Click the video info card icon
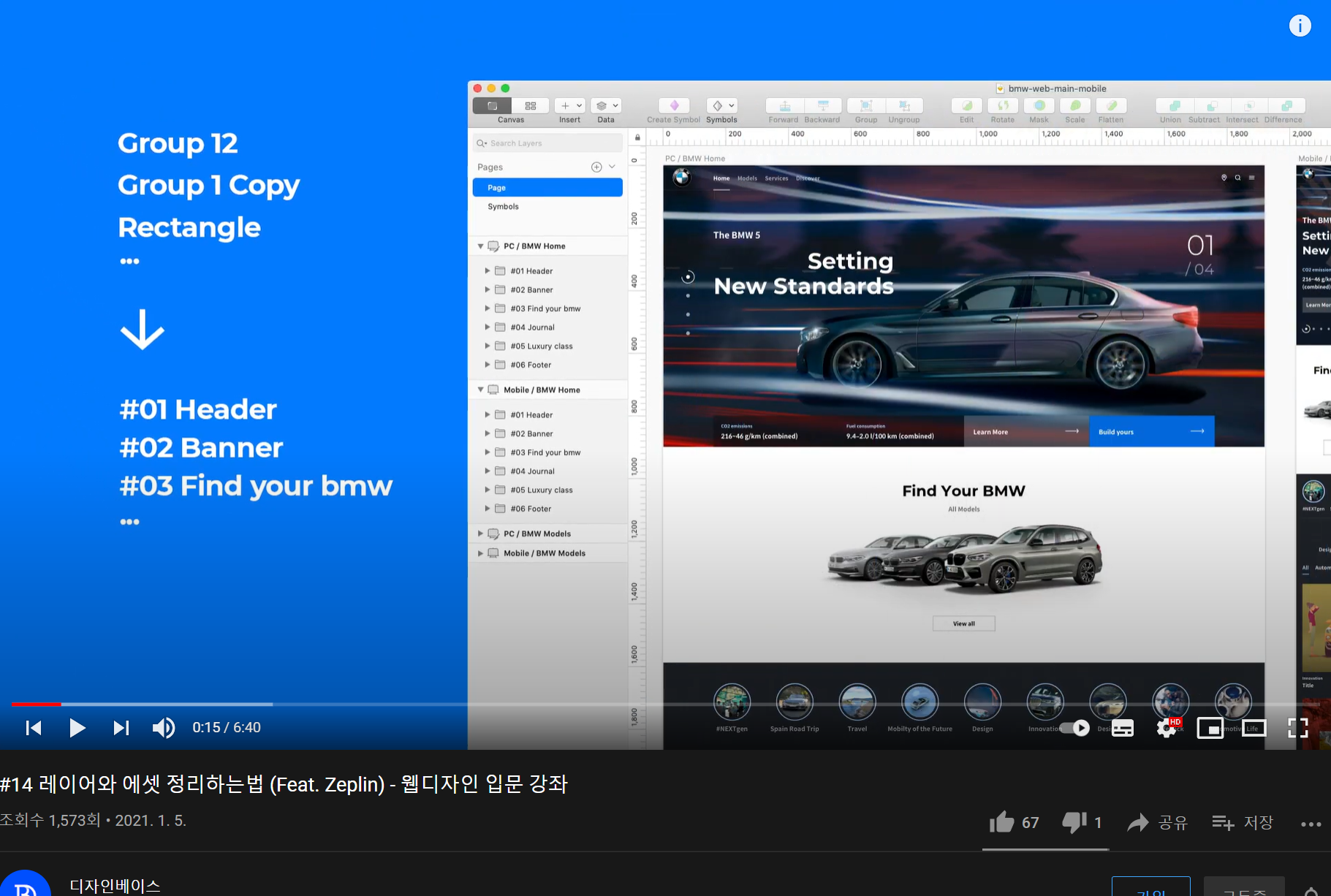 tap(1300, 26)
